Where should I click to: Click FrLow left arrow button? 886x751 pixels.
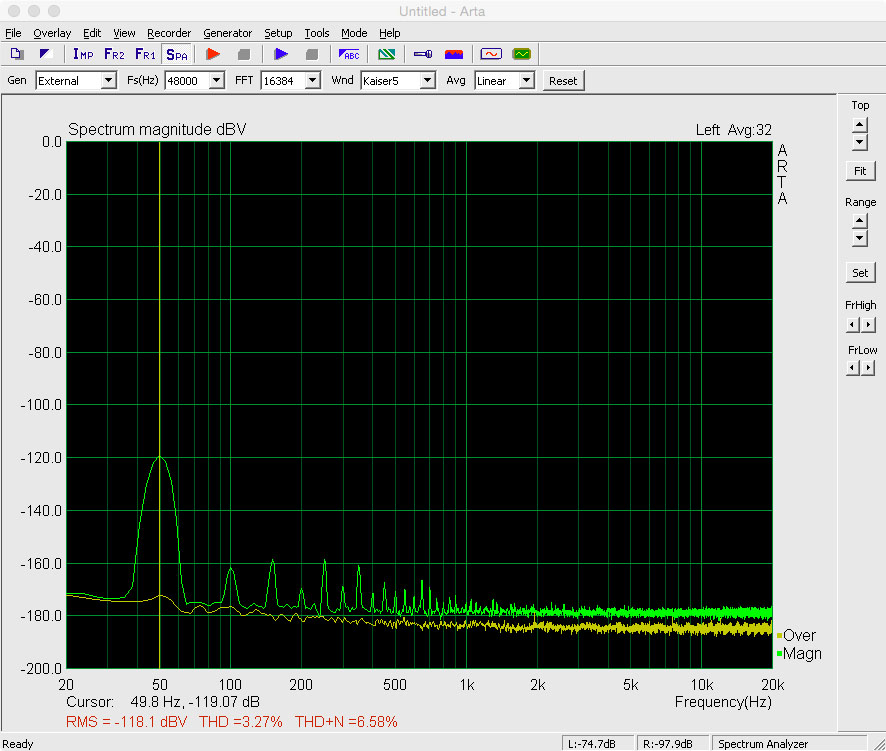click(853, 368)
